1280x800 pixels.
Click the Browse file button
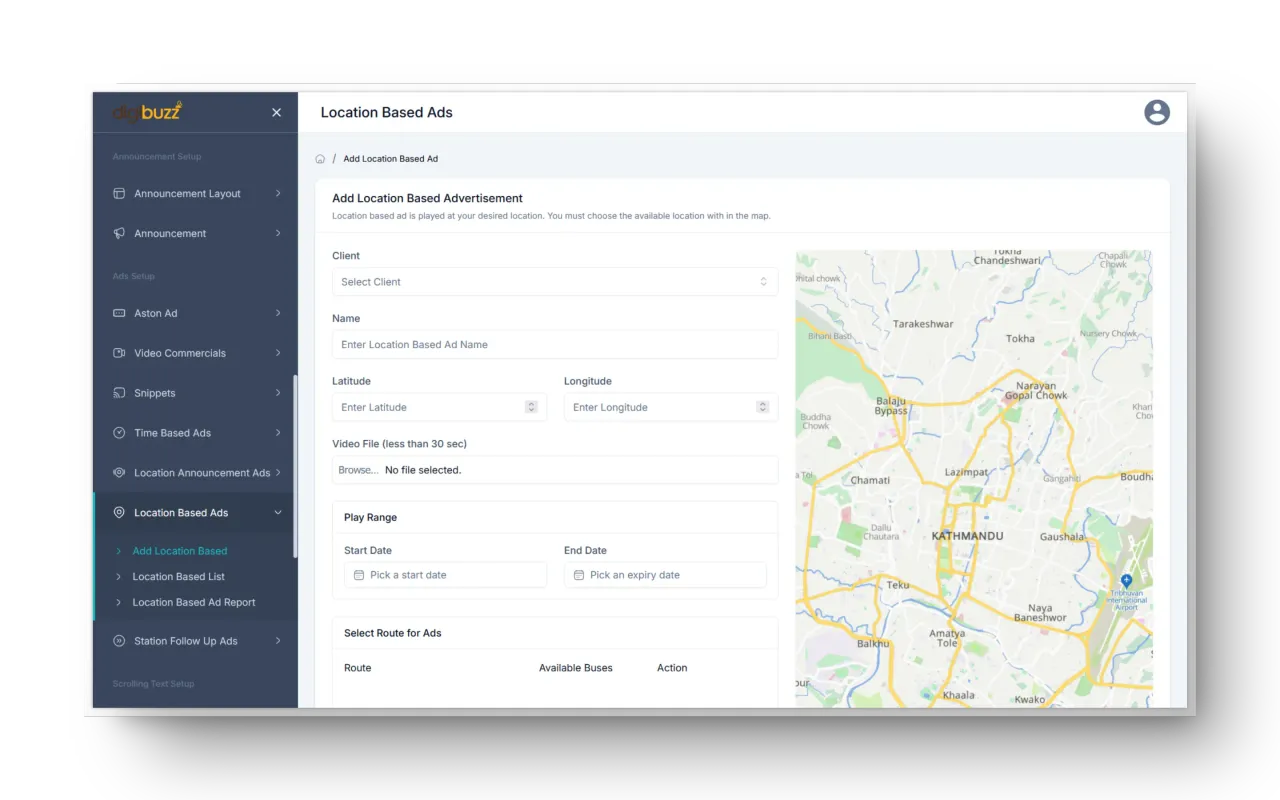(x=358, y=470)
